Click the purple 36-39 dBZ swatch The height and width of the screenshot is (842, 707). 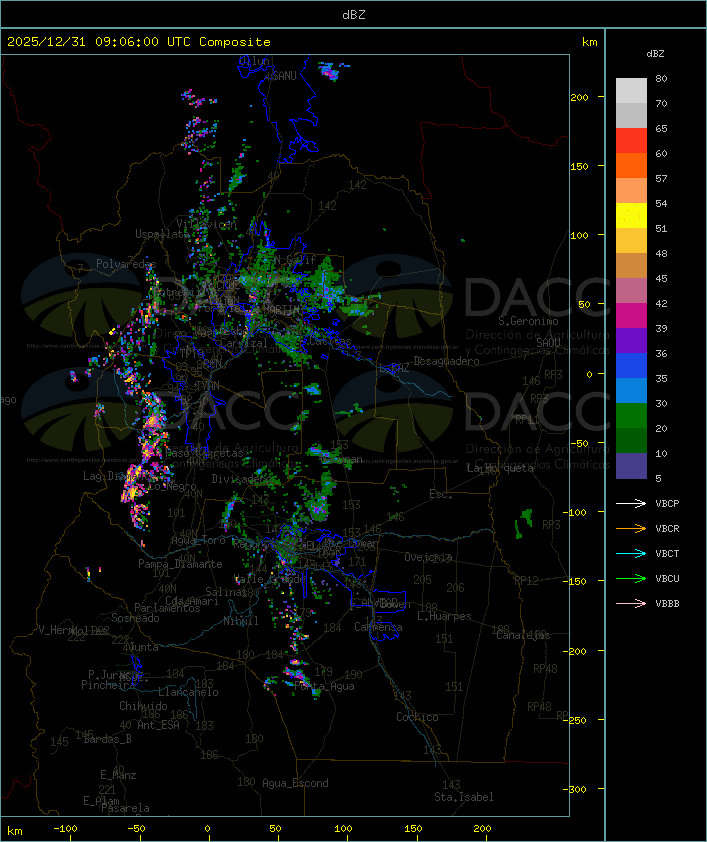coord(631,340)
